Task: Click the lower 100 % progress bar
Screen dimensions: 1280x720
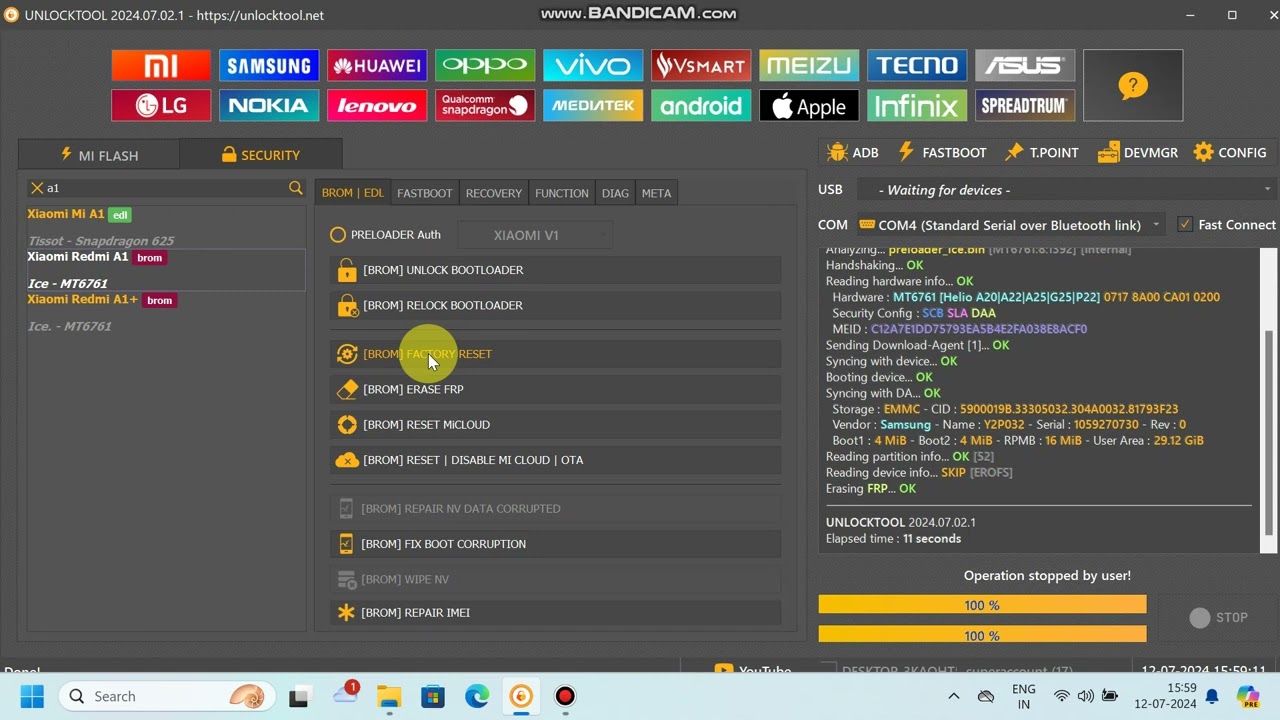Action: (982, 635)
